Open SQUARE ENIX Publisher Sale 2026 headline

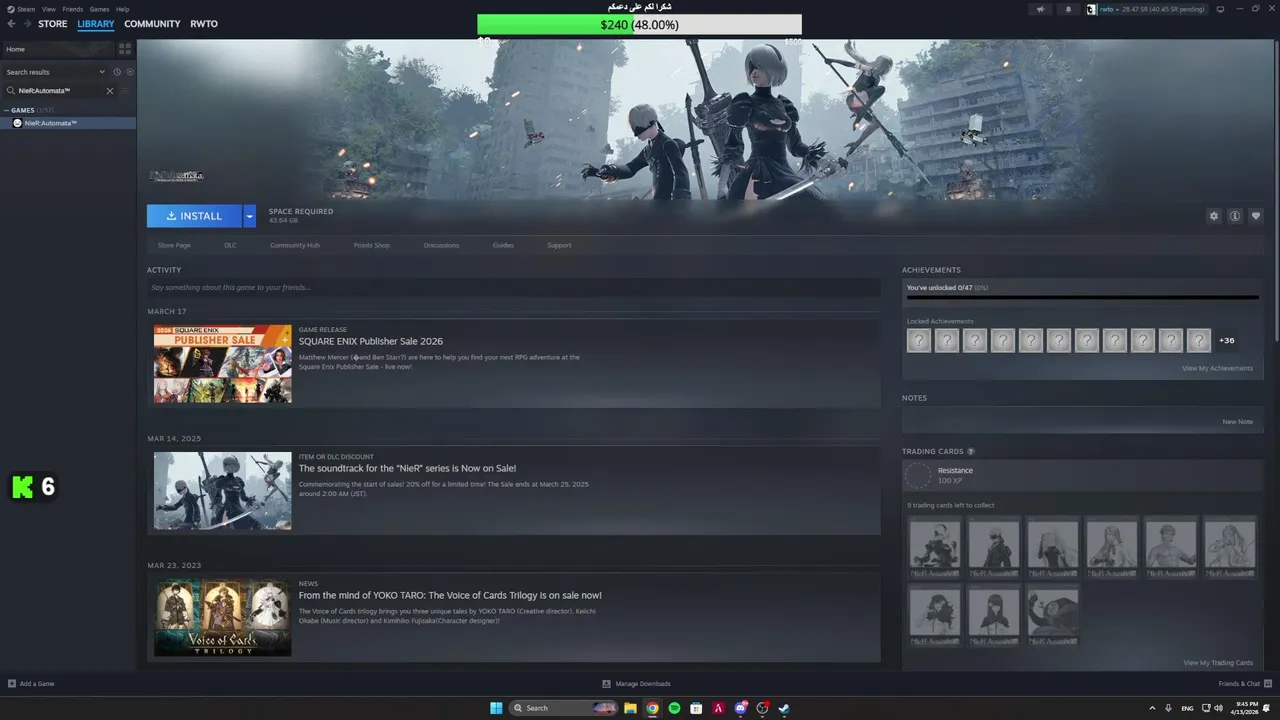point(371,341)
